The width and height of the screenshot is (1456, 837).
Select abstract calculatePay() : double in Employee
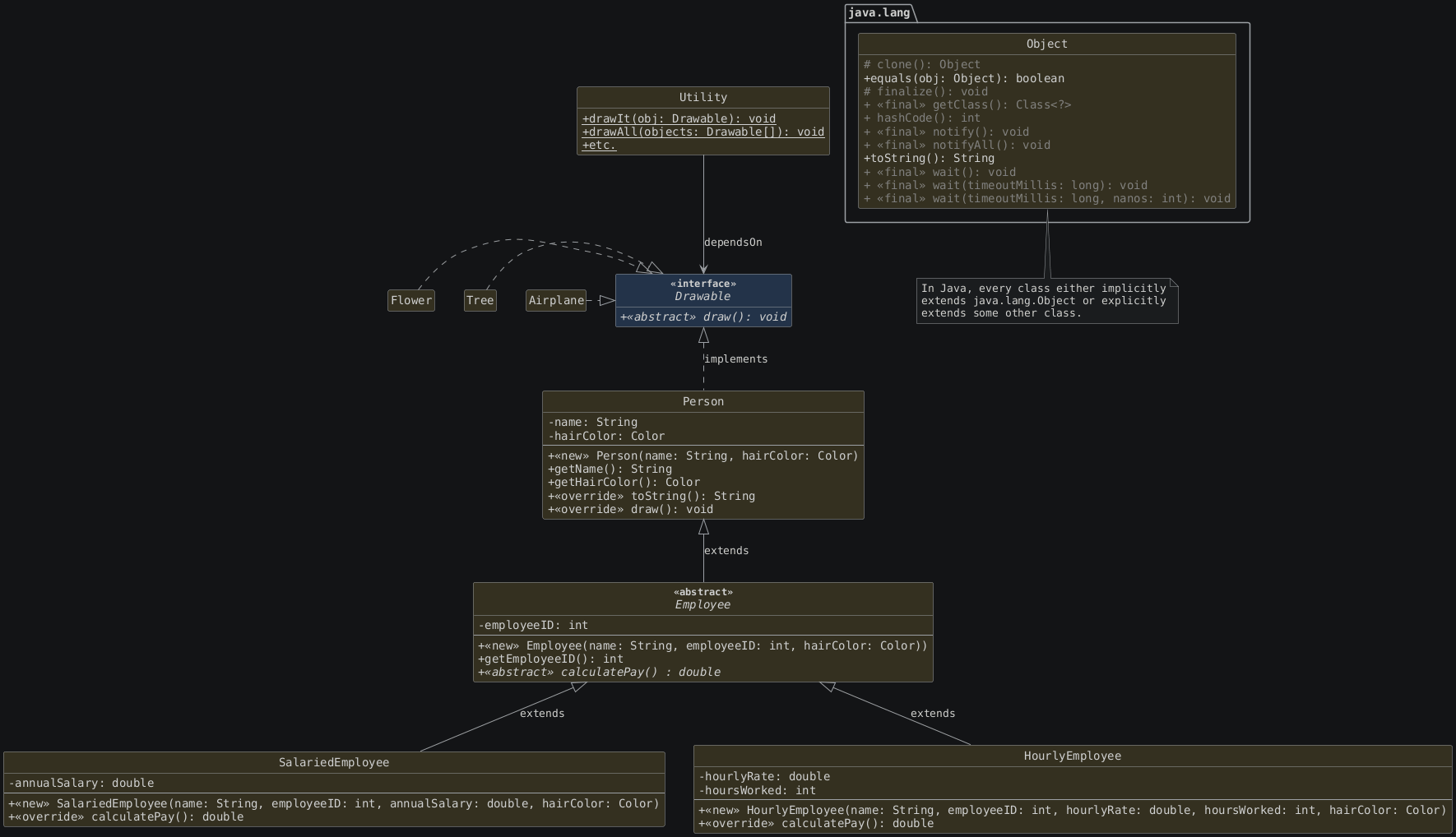[x=600, y=672]
